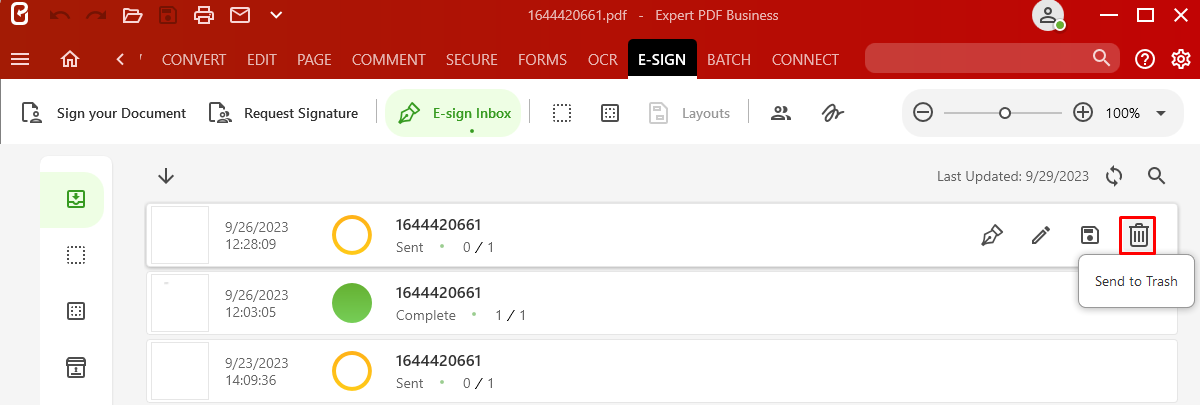Send the document by email envelope icon
1200x405 pixels.
(240, 15)
